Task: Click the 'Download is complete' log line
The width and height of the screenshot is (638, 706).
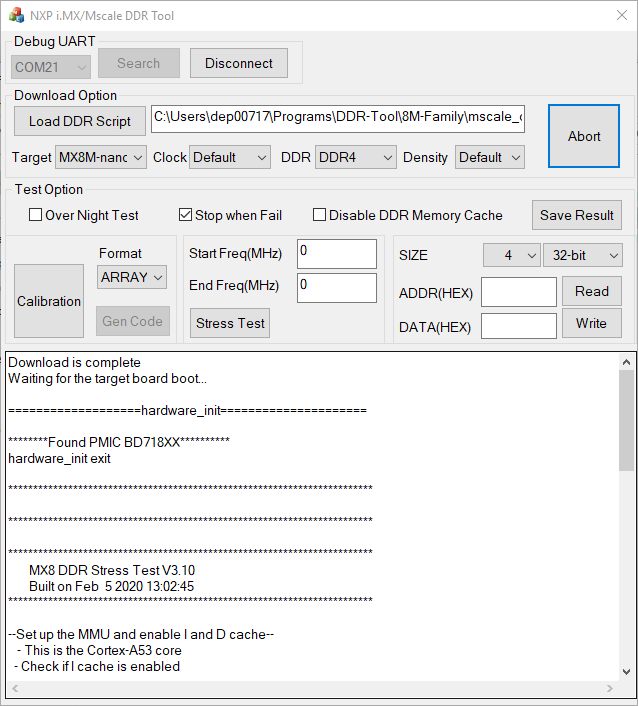Action: (x=74, y=362)
